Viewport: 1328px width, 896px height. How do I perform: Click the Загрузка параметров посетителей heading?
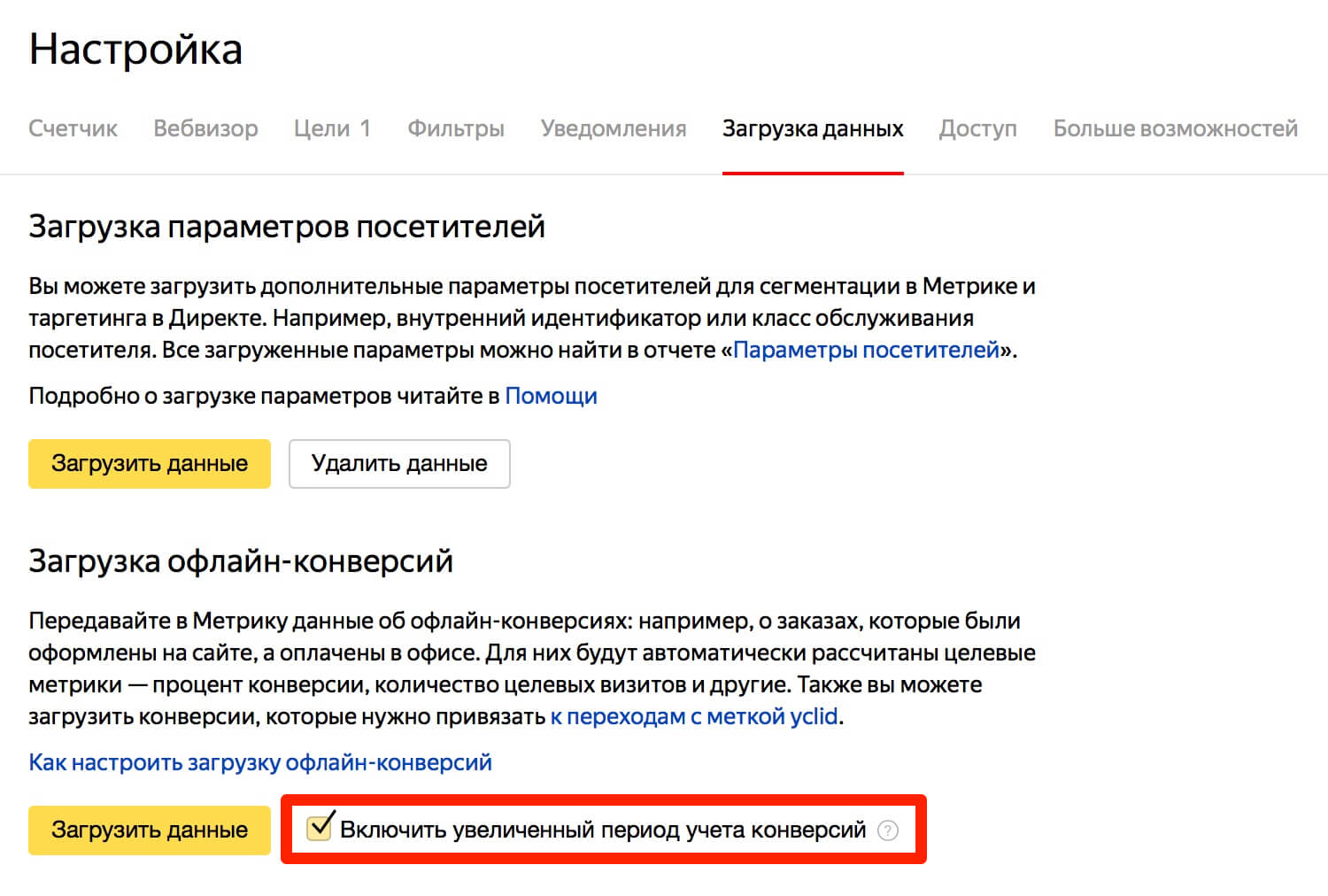tap(287, 227)
